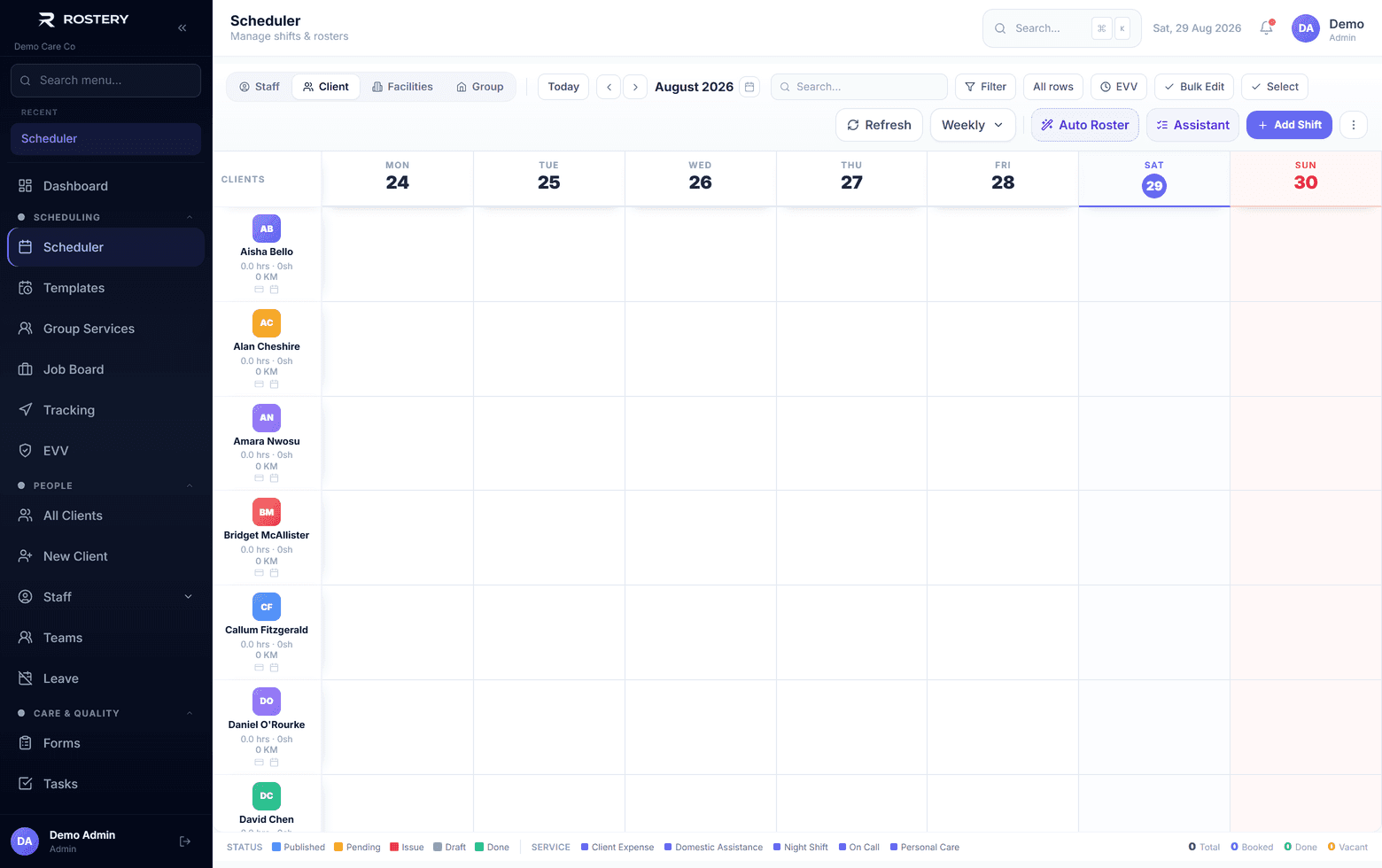
Task: Enable Select mode
Action: [x=1275, y=87]
